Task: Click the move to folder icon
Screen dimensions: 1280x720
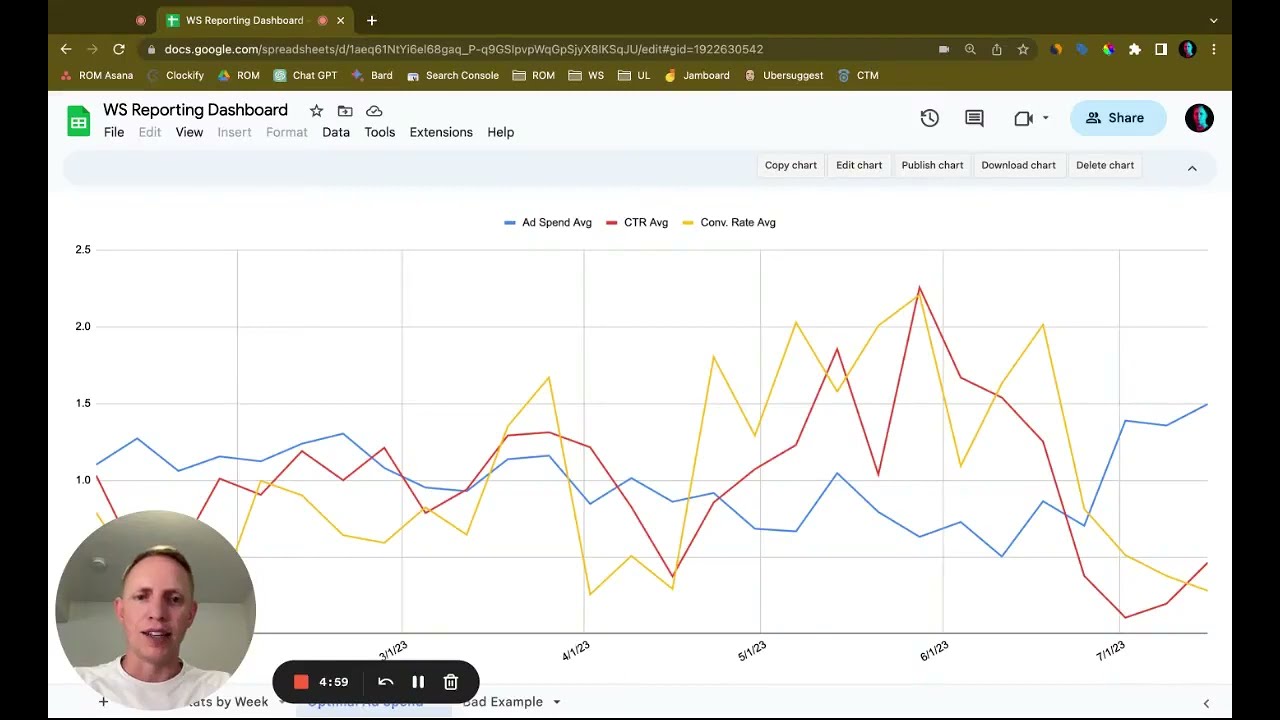Action: click(345, 111)
